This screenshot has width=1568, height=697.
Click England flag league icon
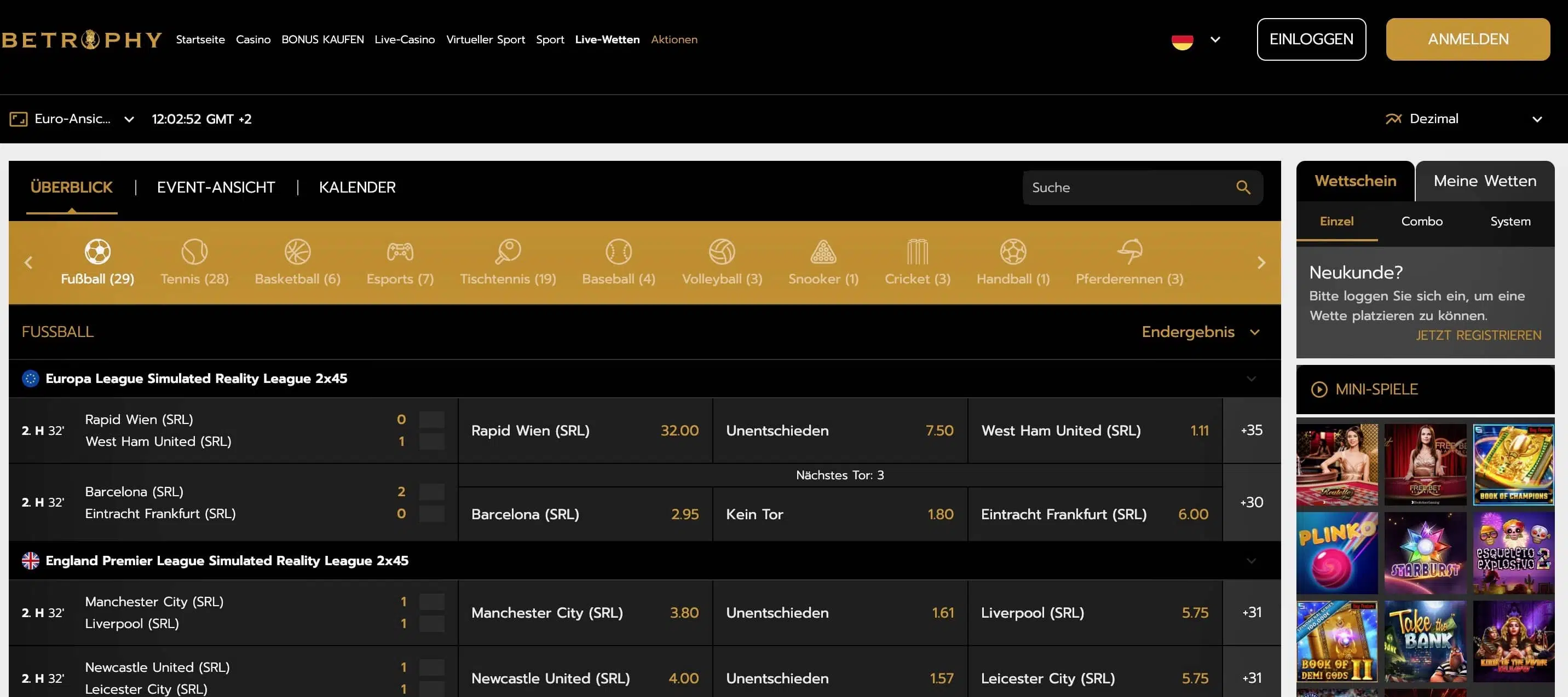pyautogui.click(x=31, y=560)
